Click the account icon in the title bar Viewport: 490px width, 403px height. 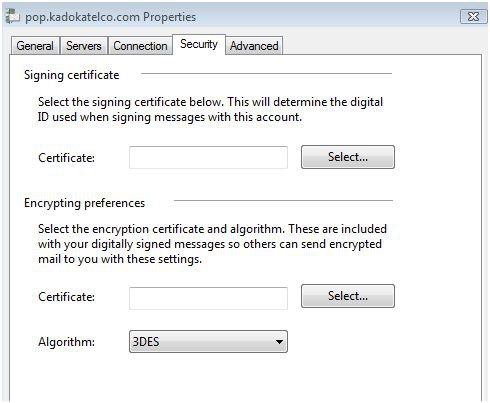13,16
